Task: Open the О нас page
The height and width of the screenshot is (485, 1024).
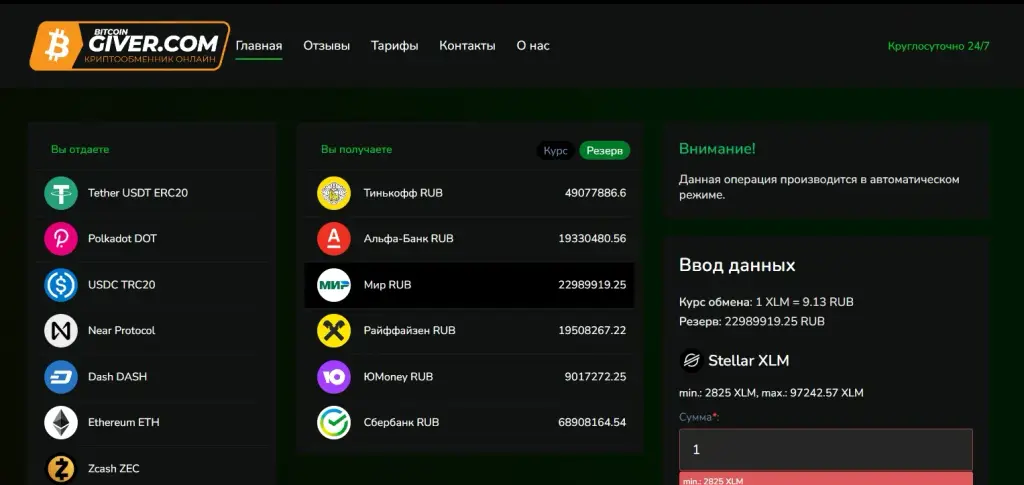Action: [x=533, y=46]
